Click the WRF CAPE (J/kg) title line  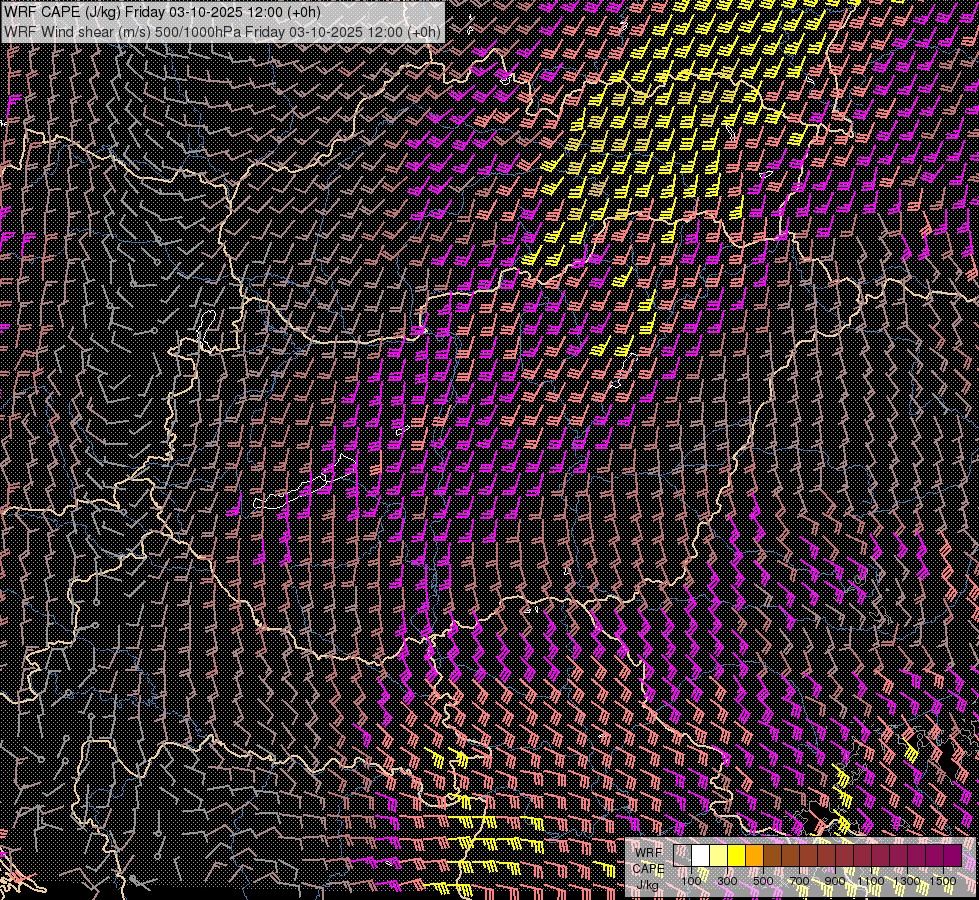point(162,11)
